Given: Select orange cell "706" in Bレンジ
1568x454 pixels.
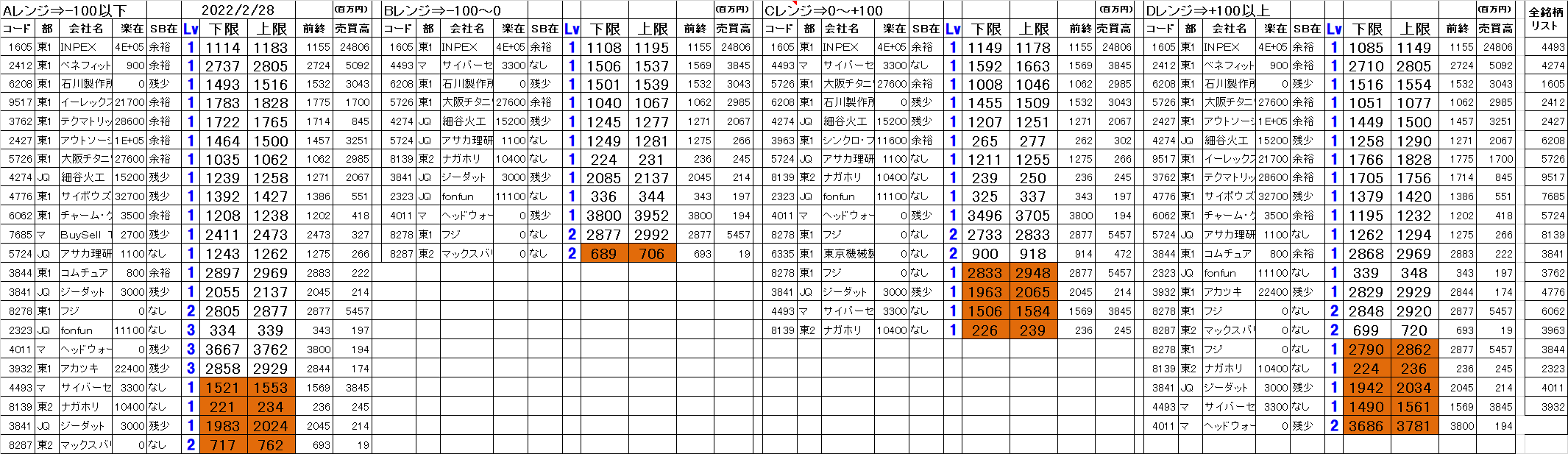Looking at the screenshot, I should [652, 254].
